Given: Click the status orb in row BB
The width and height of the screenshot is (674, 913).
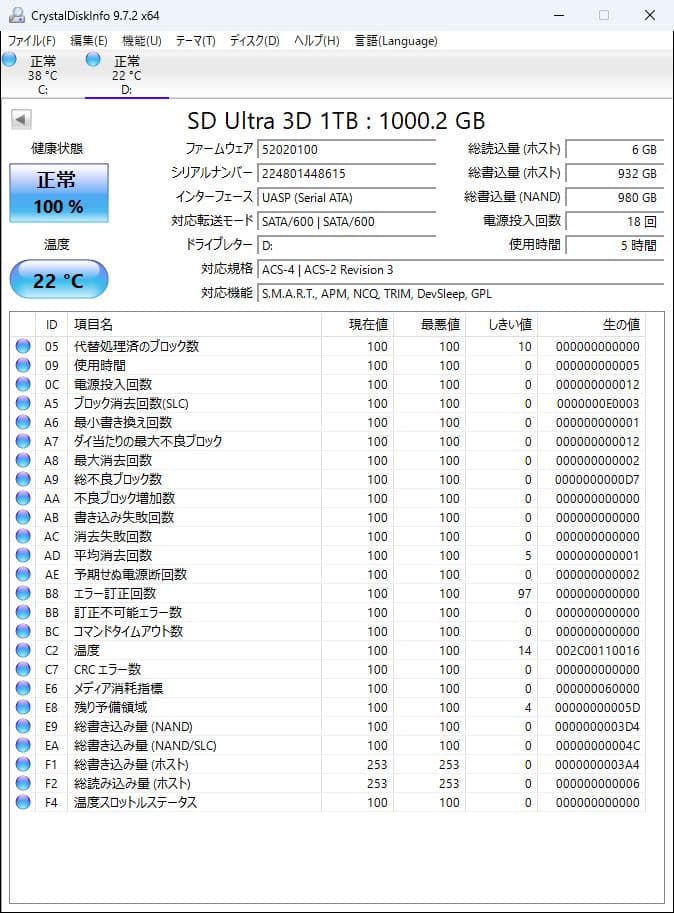Looking at the screenshot, I should [x=23, y=613].
